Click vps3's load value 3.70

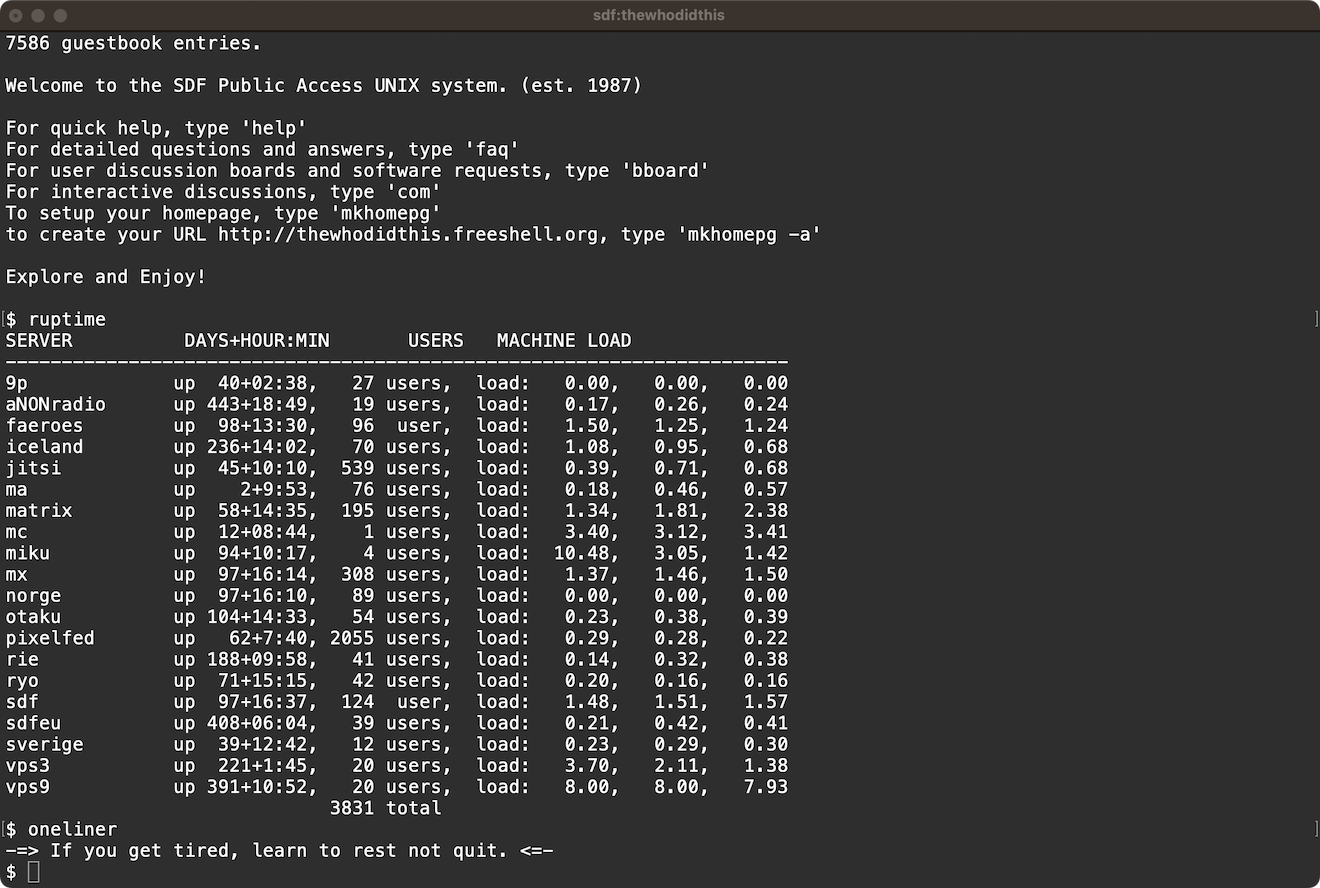(x=587, y=765)
